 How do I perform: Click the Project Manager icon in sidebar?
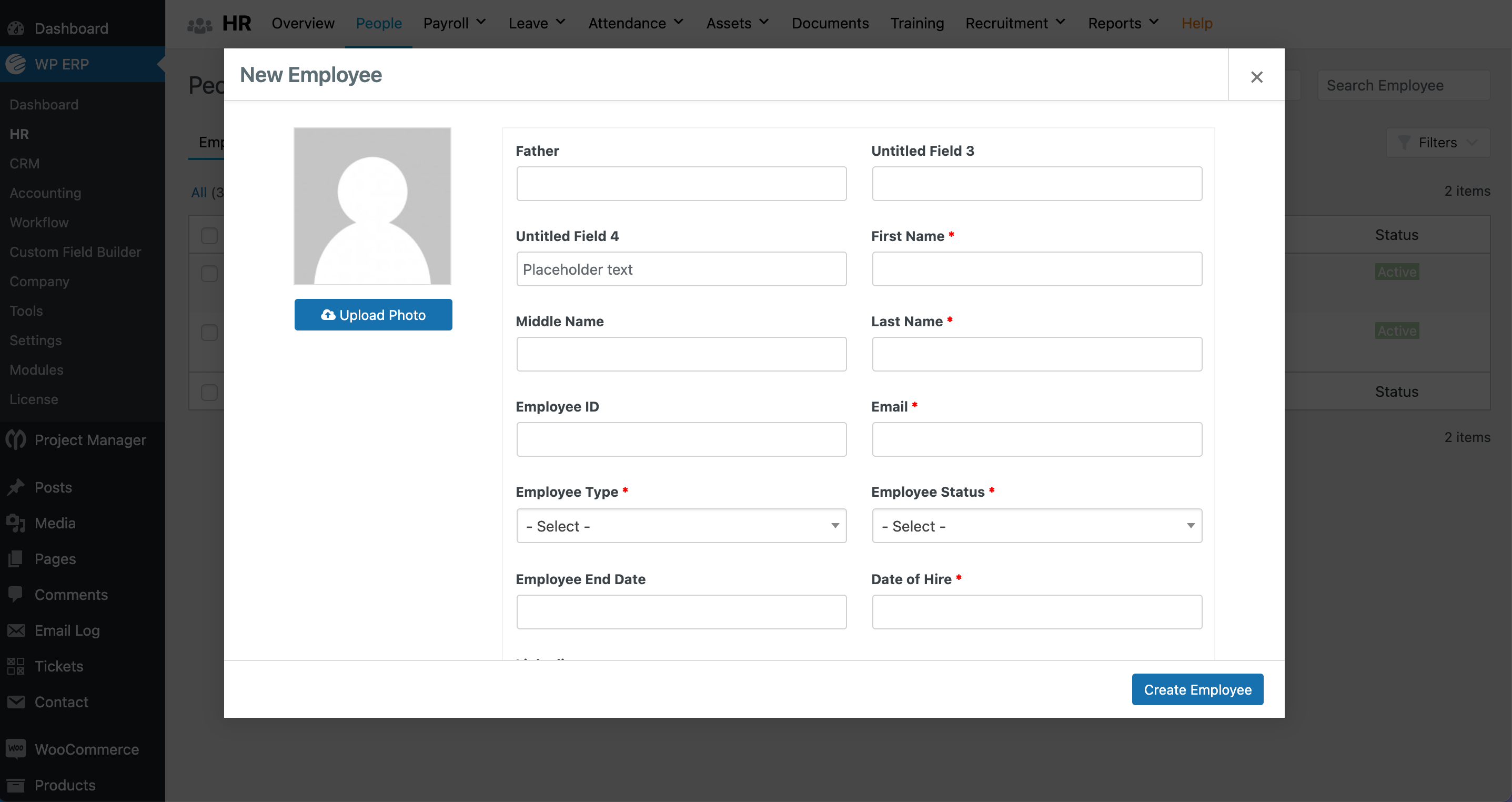coord(15,439)
